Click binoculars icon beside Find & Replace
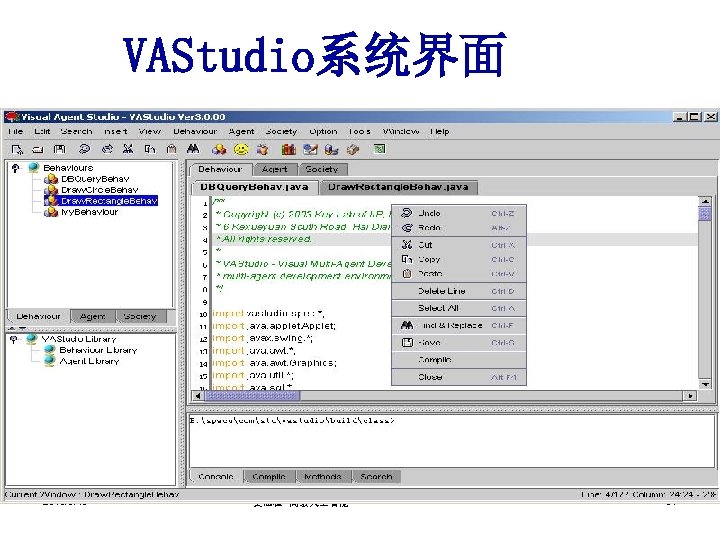This screenshot has width=720, height=540. coord(407,325)
